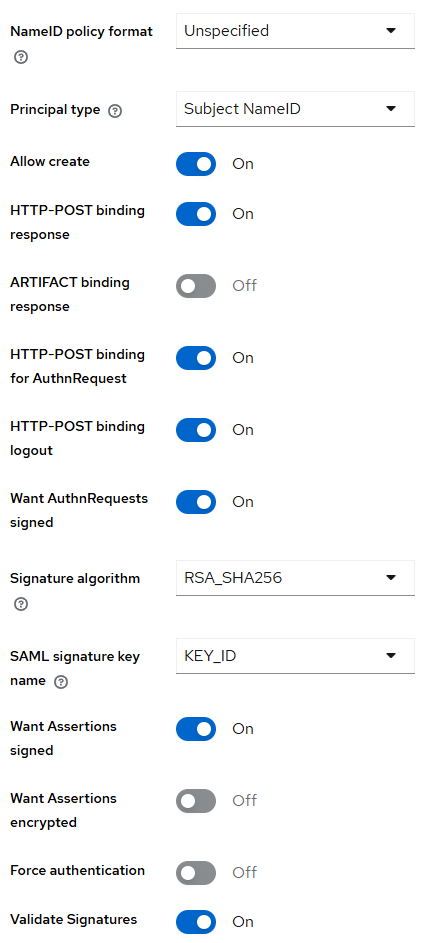Turn off HTTP-POST binding response
Screen dimensions: 421x943
tap(196, 213)
